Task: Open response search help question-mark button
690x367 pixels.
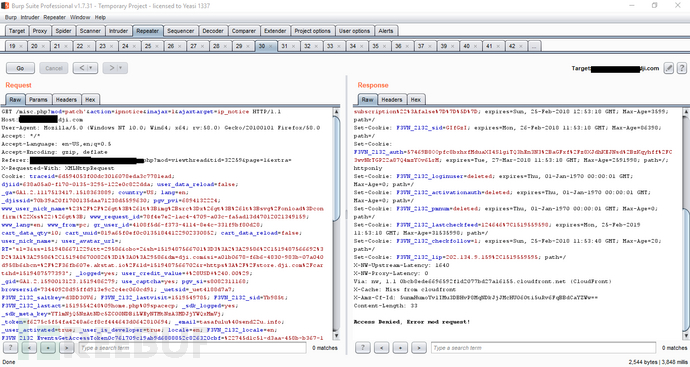Action: click(363, 348)
